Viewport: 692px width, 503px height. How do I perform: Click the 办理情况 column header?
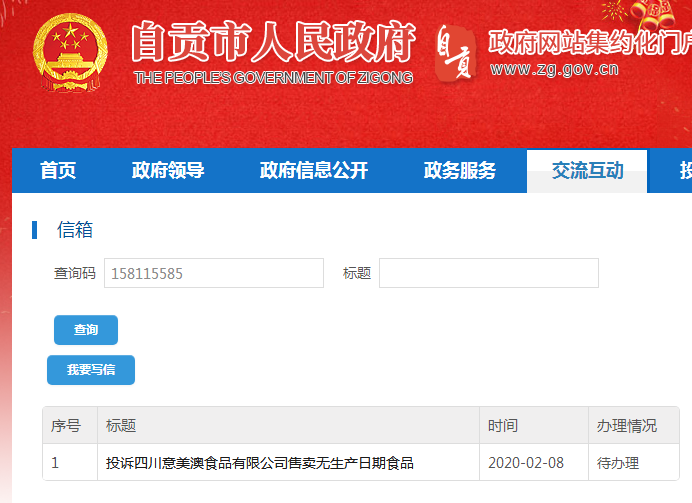pos(627,426)
